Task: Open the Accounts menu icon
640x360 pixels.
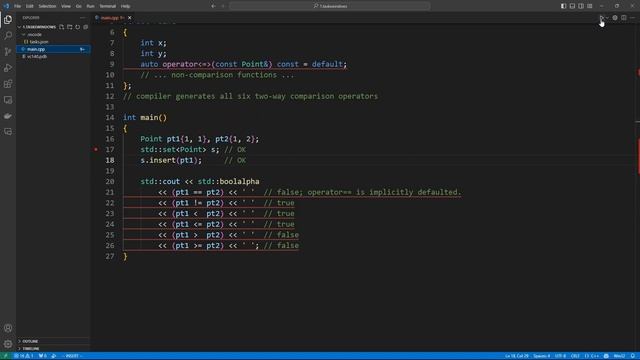Action: point(8,328)
